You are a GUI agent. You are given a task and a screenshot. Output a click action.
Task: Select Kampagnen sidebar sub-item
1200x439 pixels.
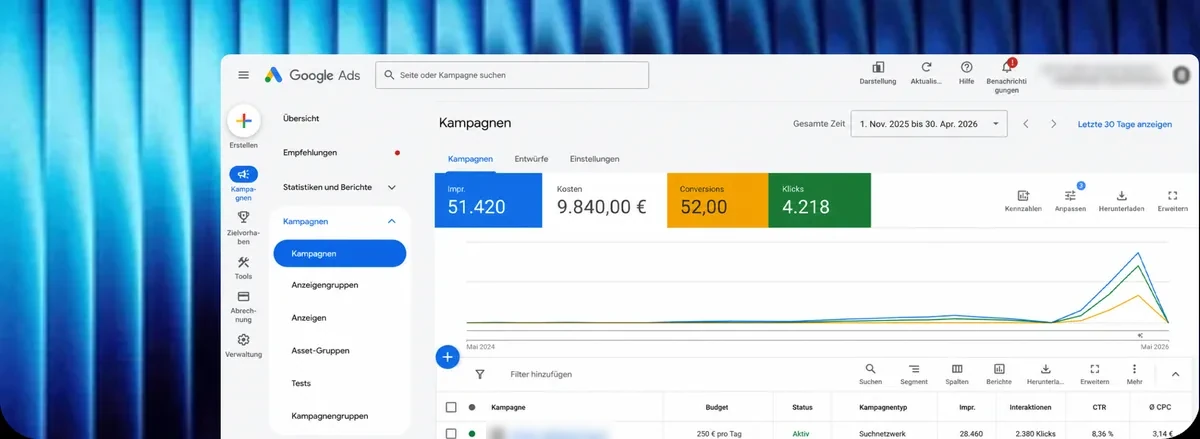pyautogui.click(x=340, y=253)
